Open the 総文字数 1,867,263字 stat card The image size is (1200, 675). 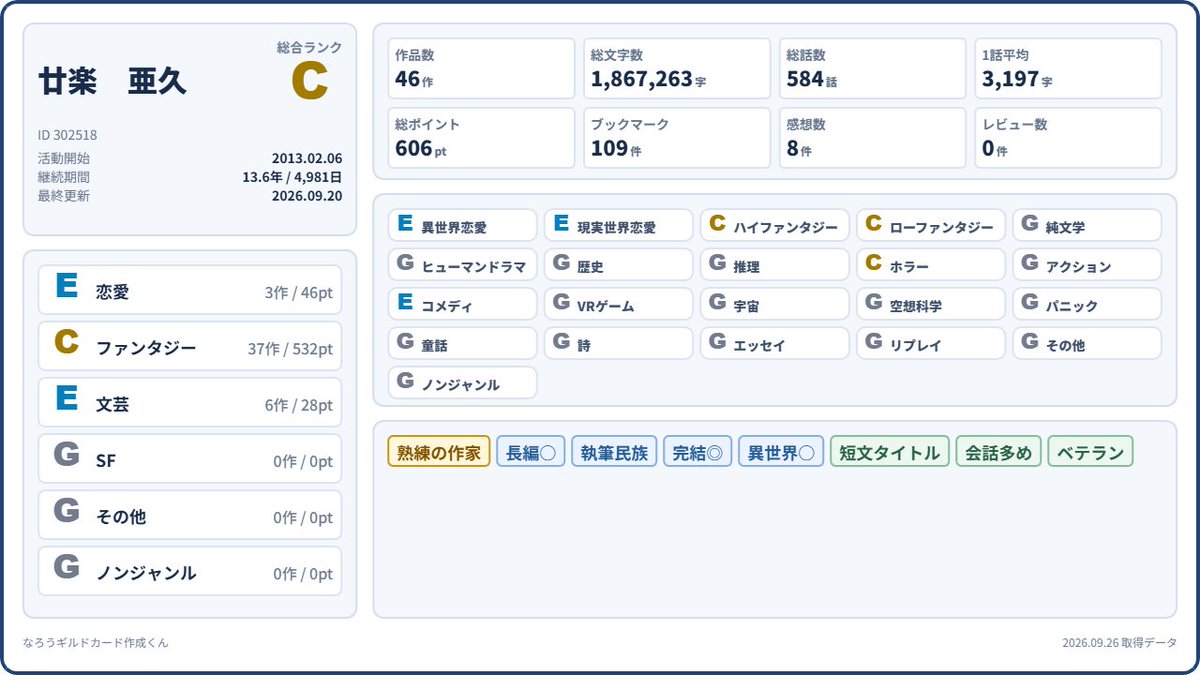[677, 68]
